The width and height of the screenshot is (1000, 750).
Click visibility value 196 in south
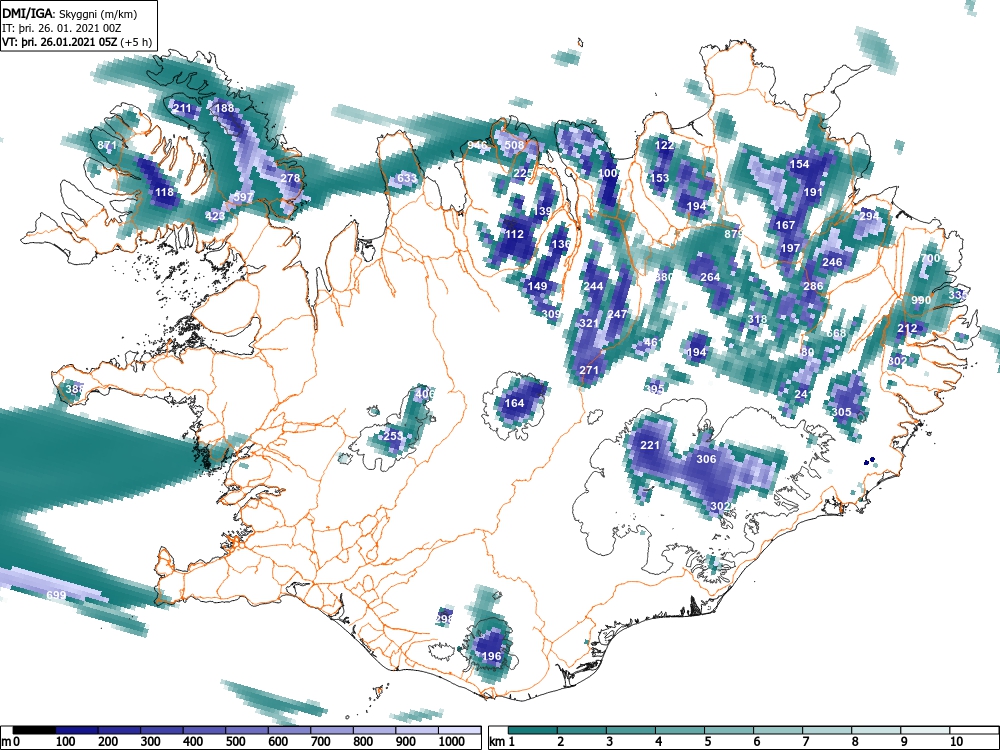[491, 656]
